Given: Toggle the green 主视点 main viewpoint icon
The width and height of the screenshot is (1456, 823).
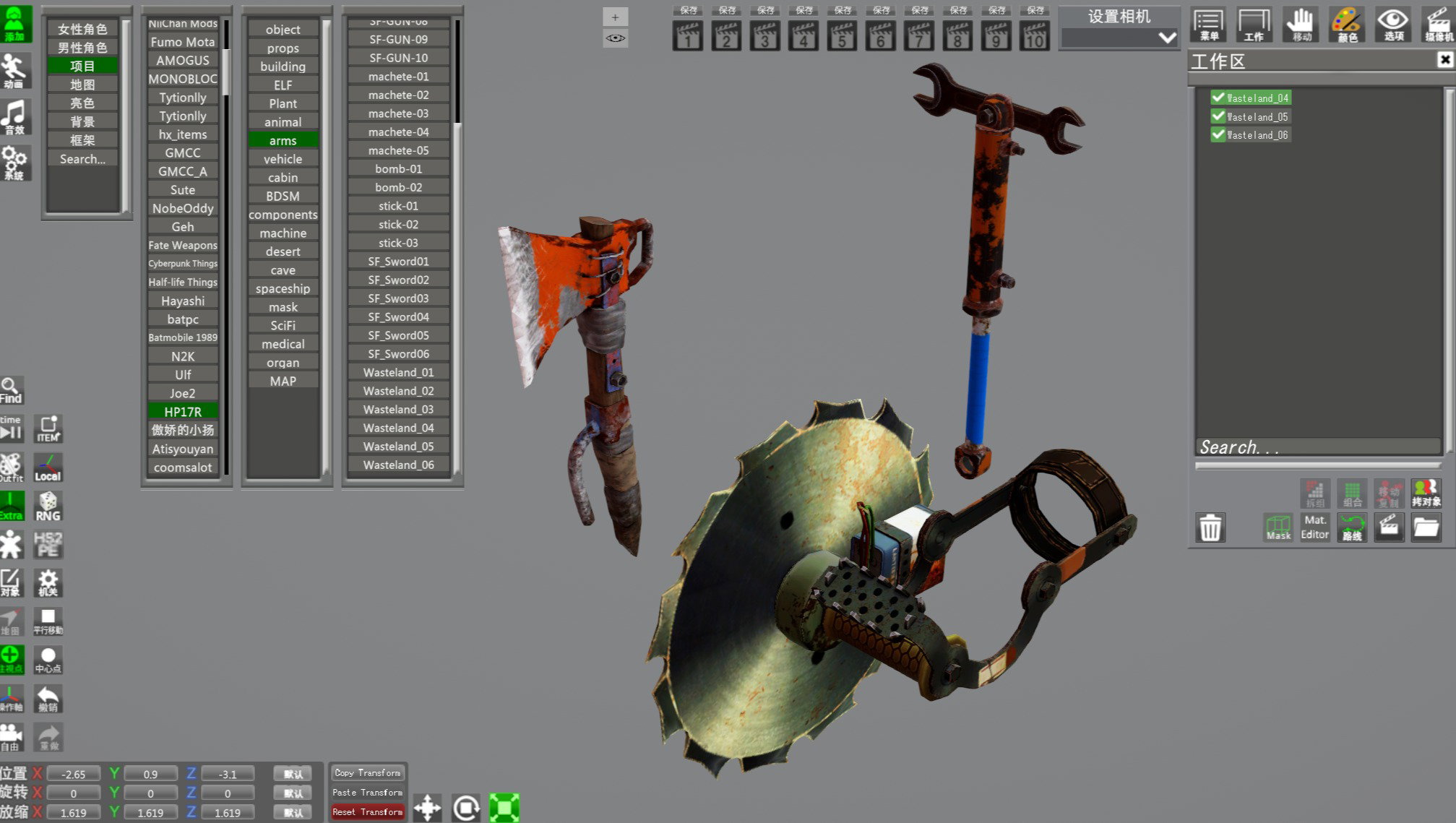Looking at the screenshot, I should [12, 660].
